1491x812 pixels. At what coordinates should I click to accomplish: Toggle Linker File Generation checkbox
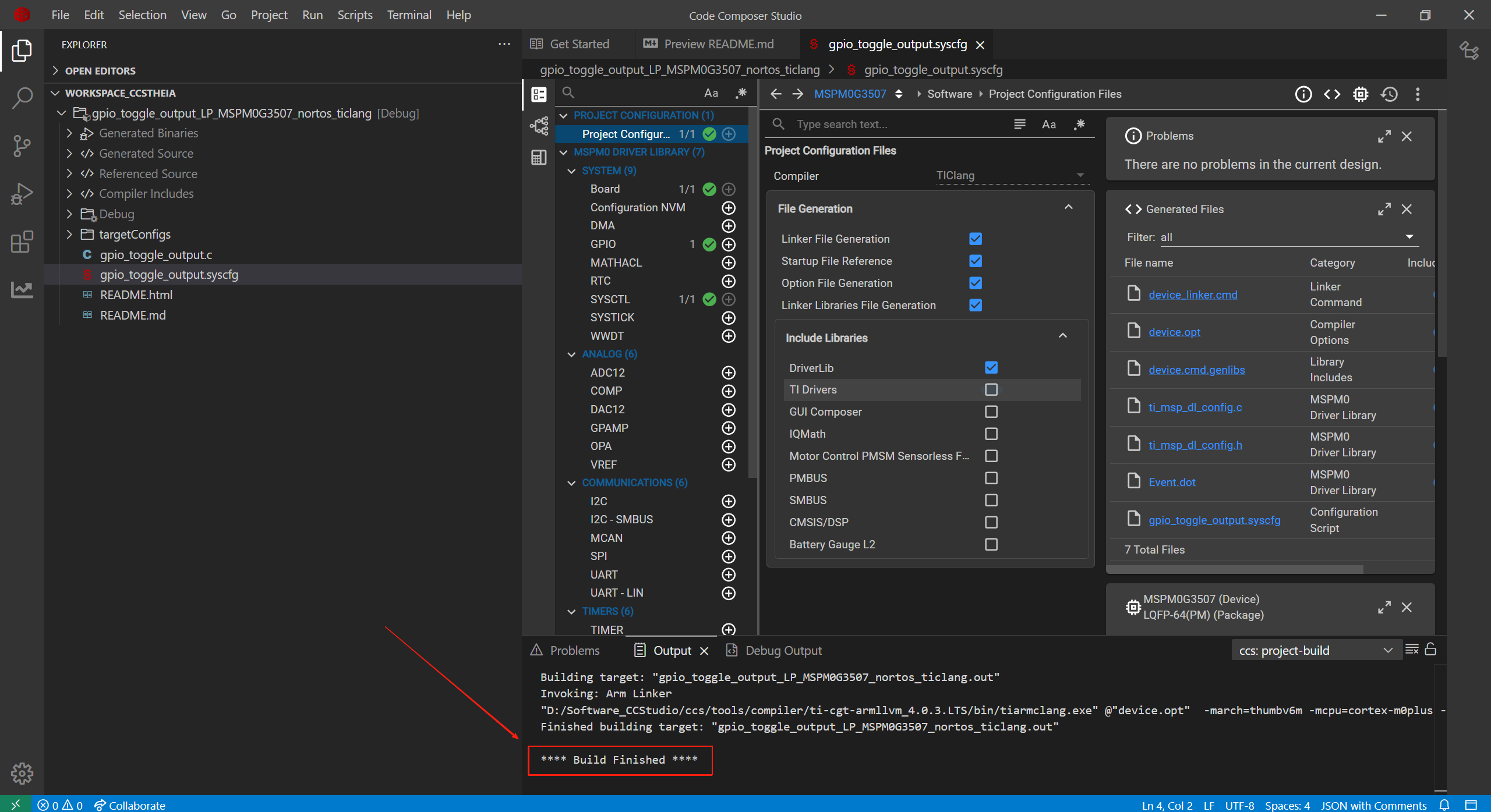click(x=976, y=239)
